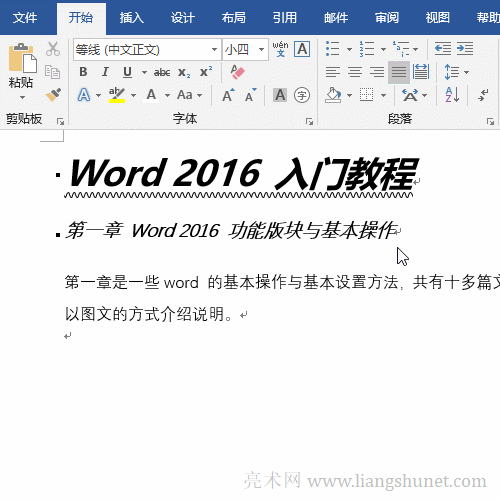Open the 开始 (Home) tab
Screen dimensions: 500x500
[81, 18]
